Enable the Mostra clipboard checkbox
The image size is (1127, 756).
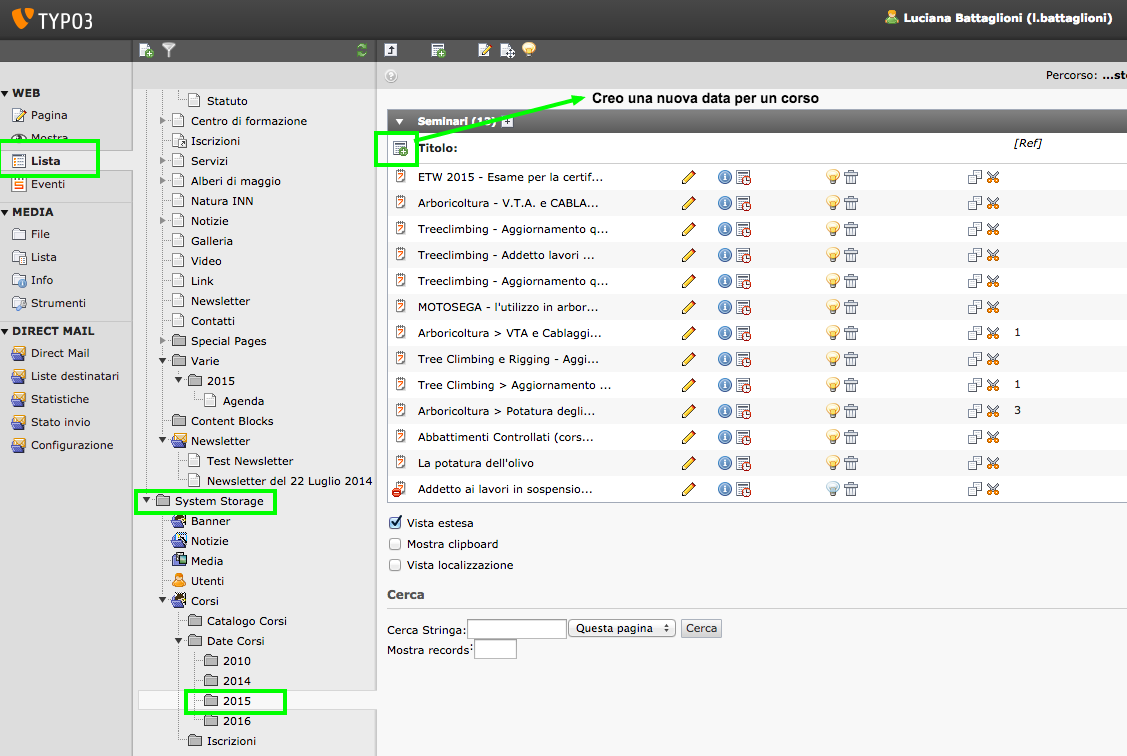pos(395,544)
